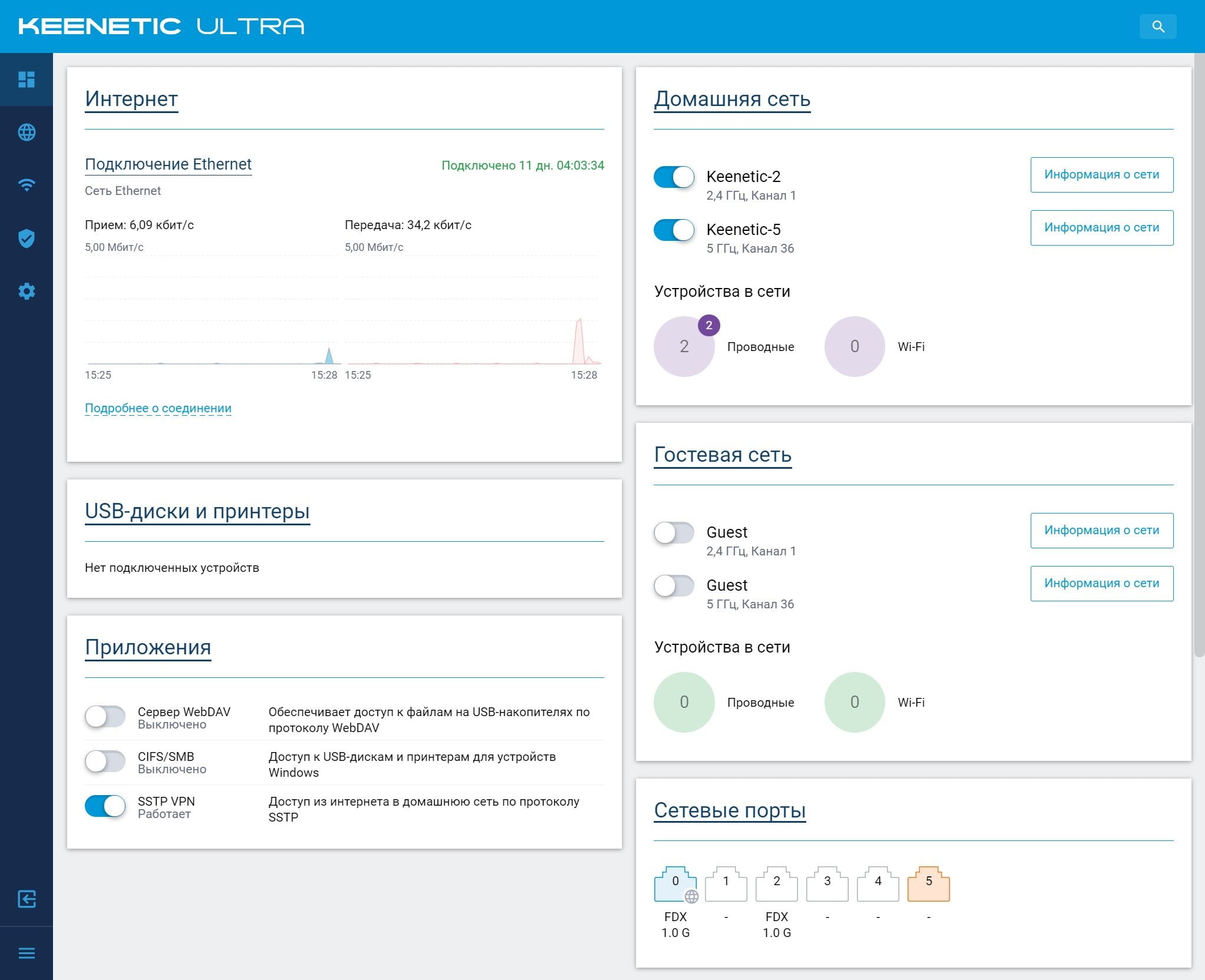Click the wired devices circle showing 2
This screenshot has height=980, width=1205.
(x=684, y=346)
